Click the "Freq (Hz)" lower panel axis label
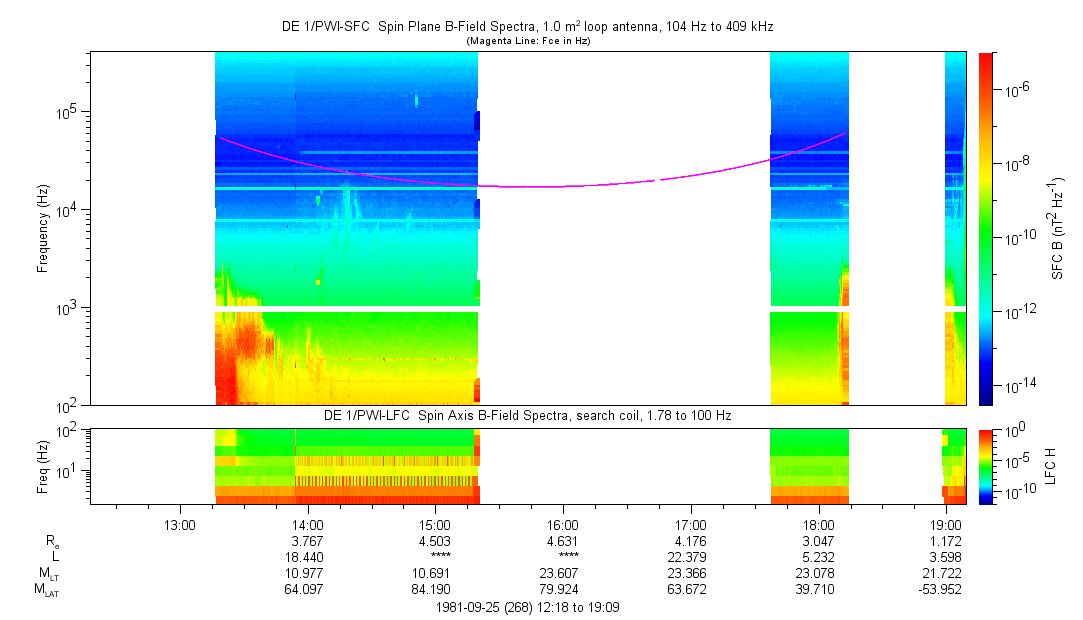 43,466
